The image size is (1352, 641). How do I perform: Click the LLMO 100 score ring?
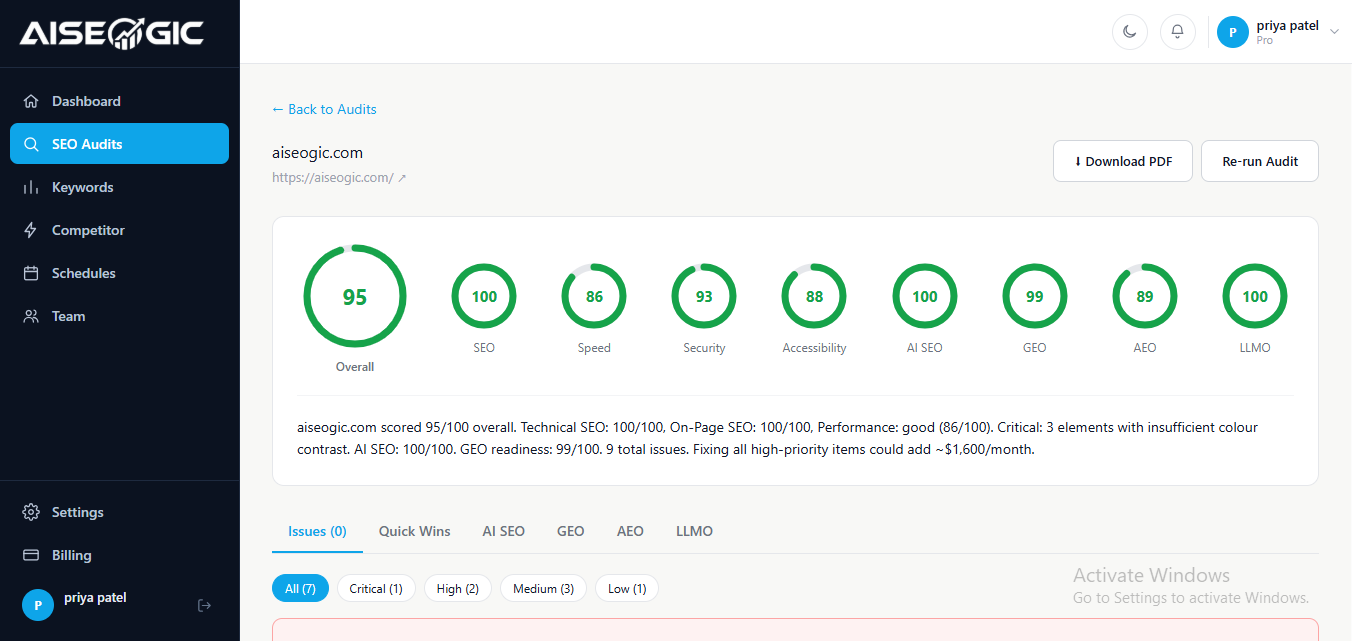coord(1255,296)
